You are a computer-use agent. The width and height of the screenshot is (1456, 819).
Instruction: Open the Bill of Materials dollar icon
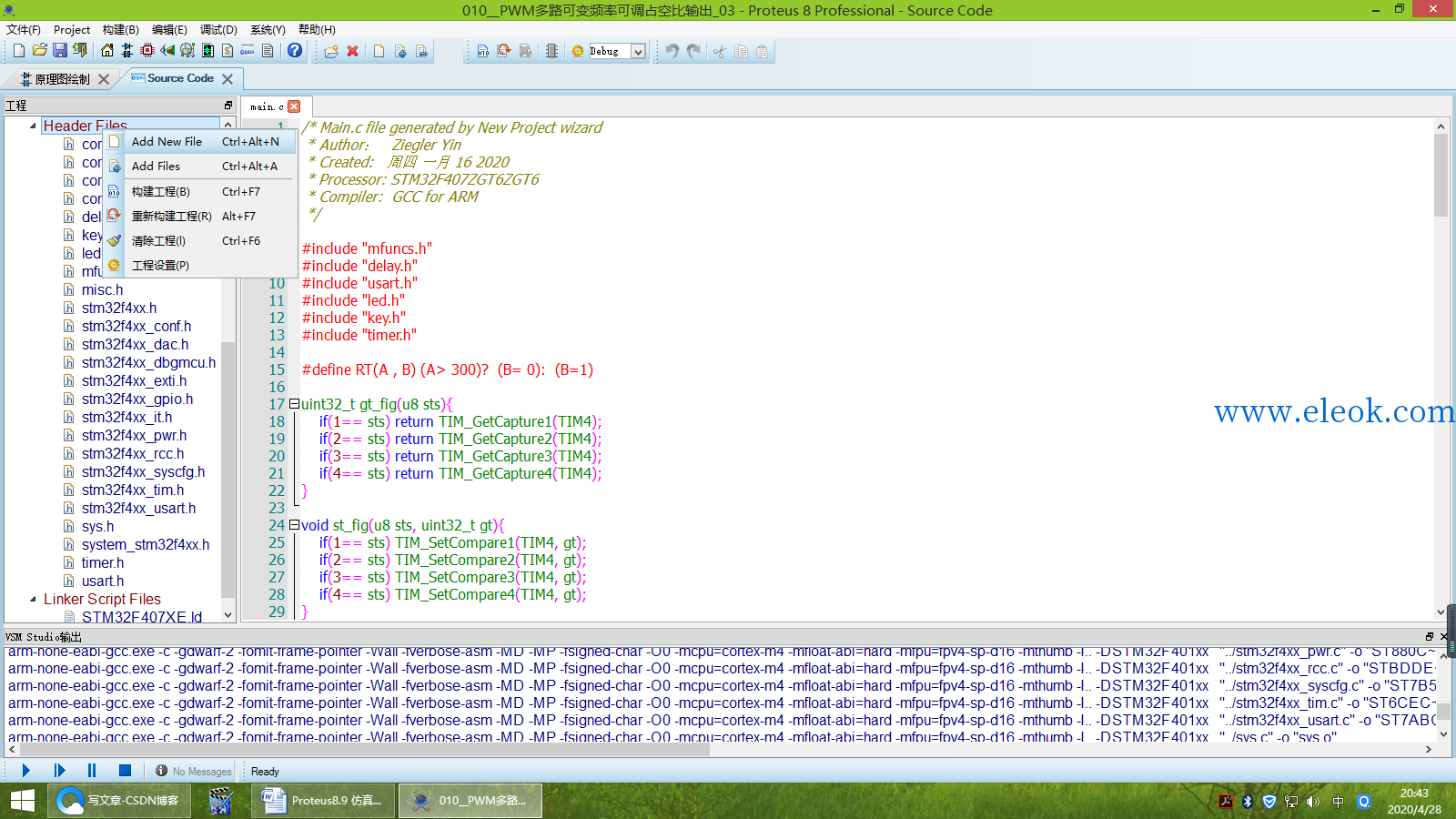(x=227, y=51)
